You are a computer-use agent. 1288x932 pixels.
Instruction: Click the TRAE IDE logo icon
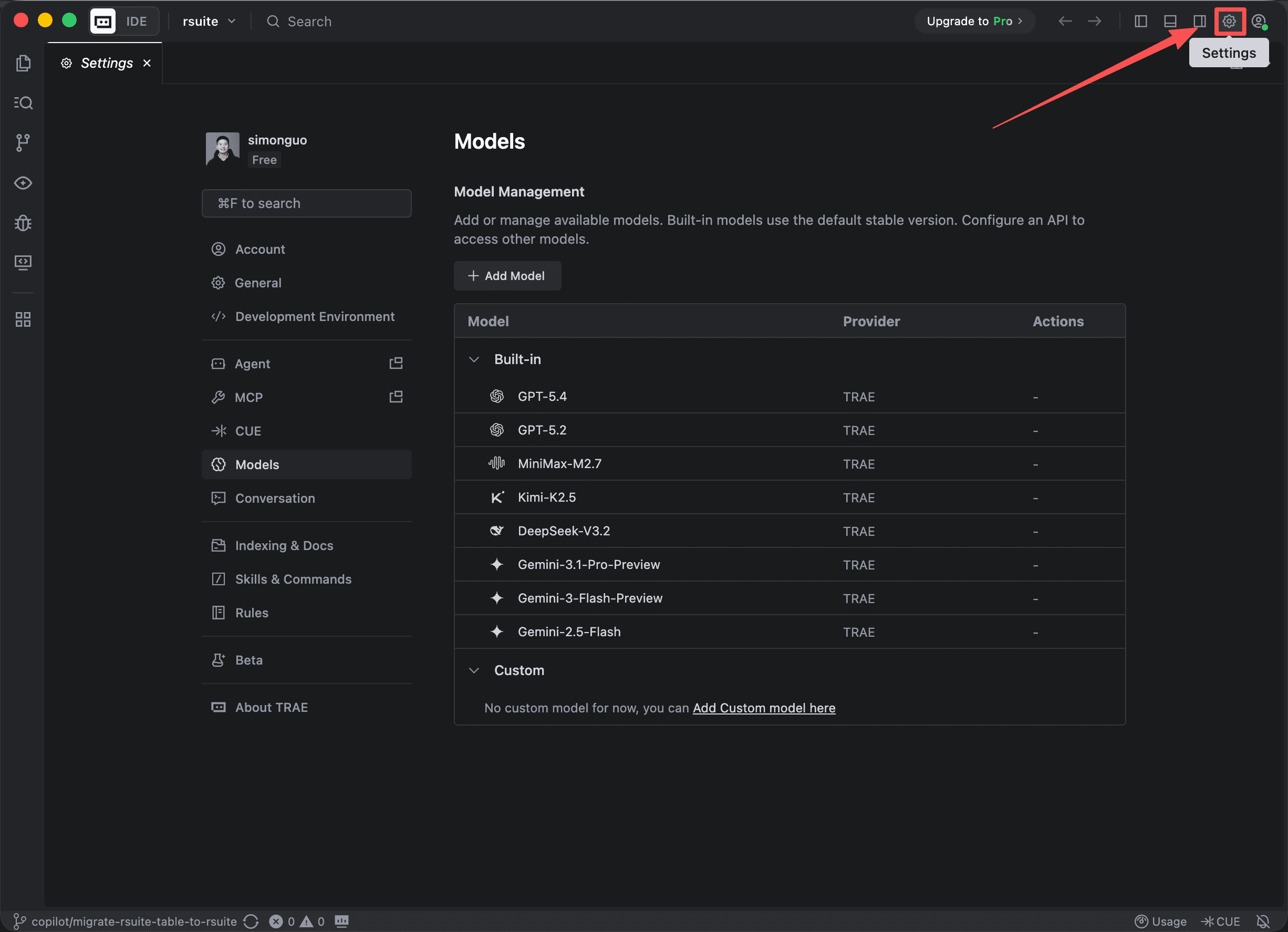point(103,22)
